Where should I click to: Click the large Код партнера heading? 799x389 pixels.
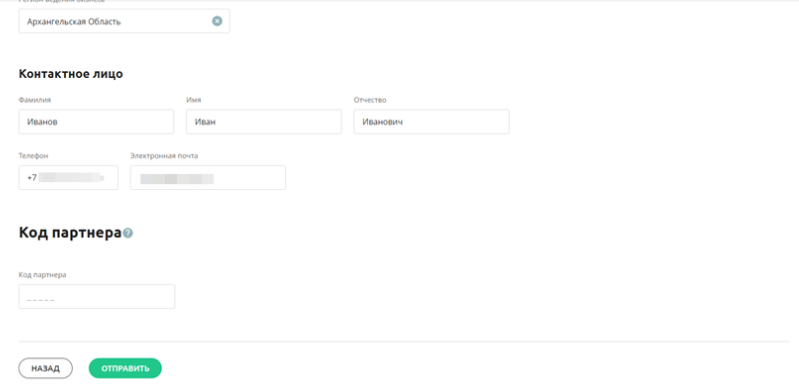pos(70,232)
